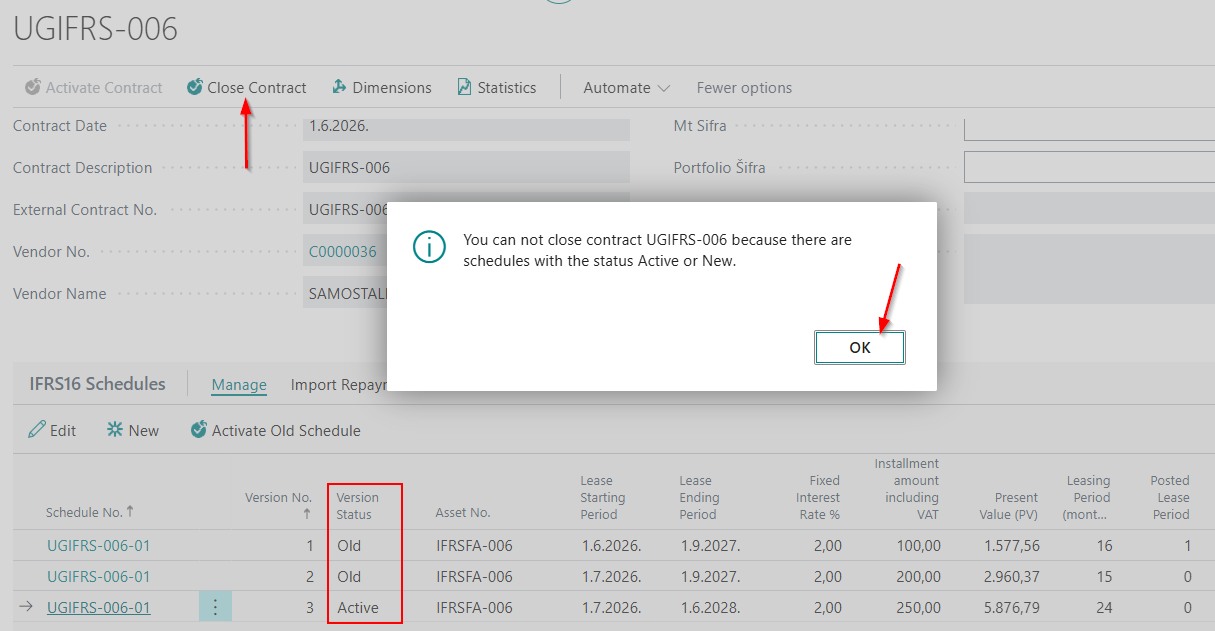Click the Dimensions icon
This screenshot has width=1215, height=631.
pyautogui.click(x=340, y=87)
